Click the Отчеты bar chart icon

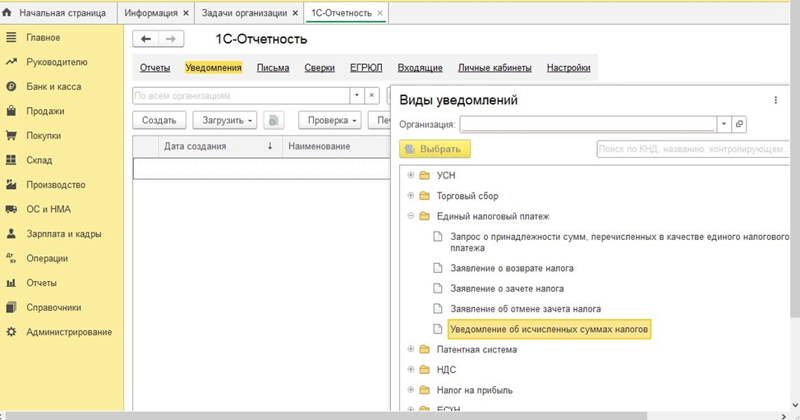click(11, 282)
